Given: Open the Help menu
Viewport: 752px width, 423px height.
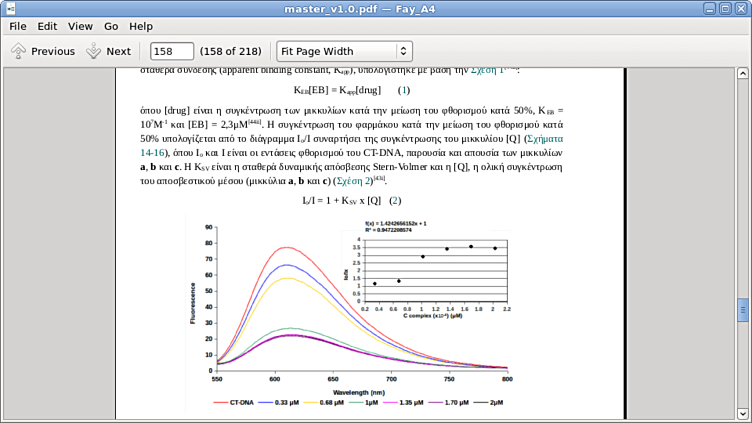Looking at the screenshot, I should [x=141, y=26].
